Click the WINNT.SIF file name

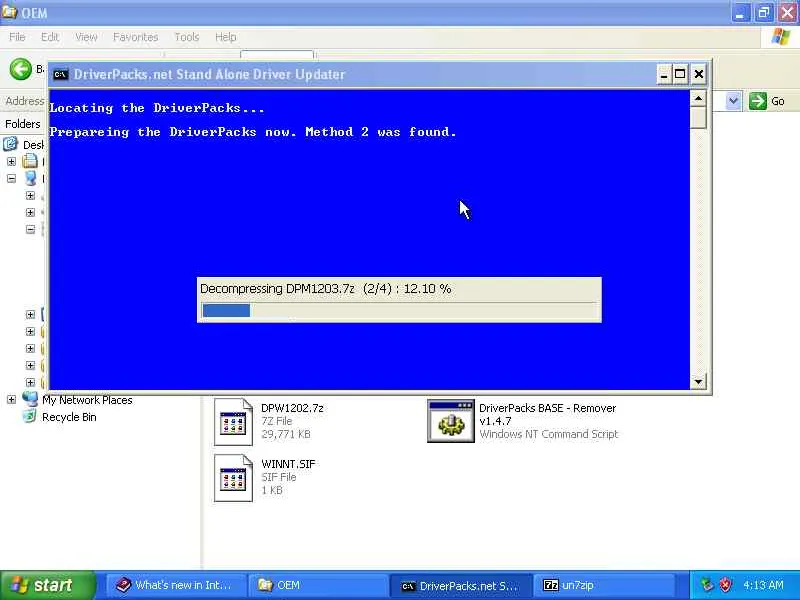[x=288, y=464]
